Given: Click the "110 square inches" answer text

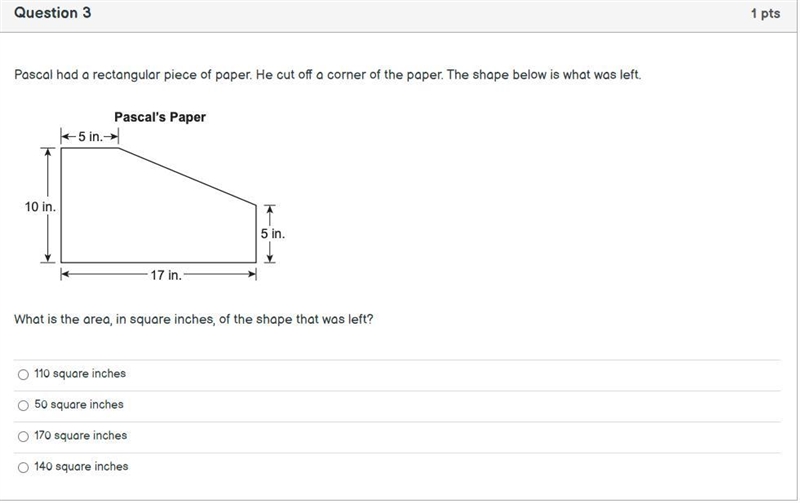Looking at the screenshot, I should (x=80, y=373).
